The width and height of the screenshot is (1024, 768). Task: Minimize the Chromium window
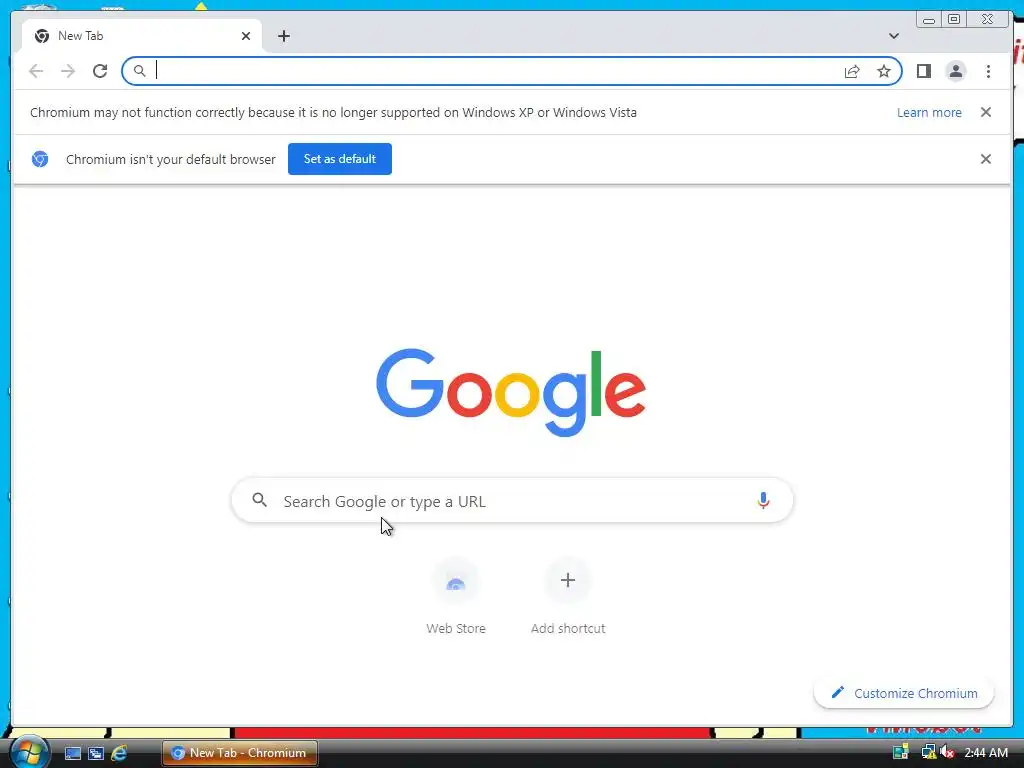click(x=929, y=20)
